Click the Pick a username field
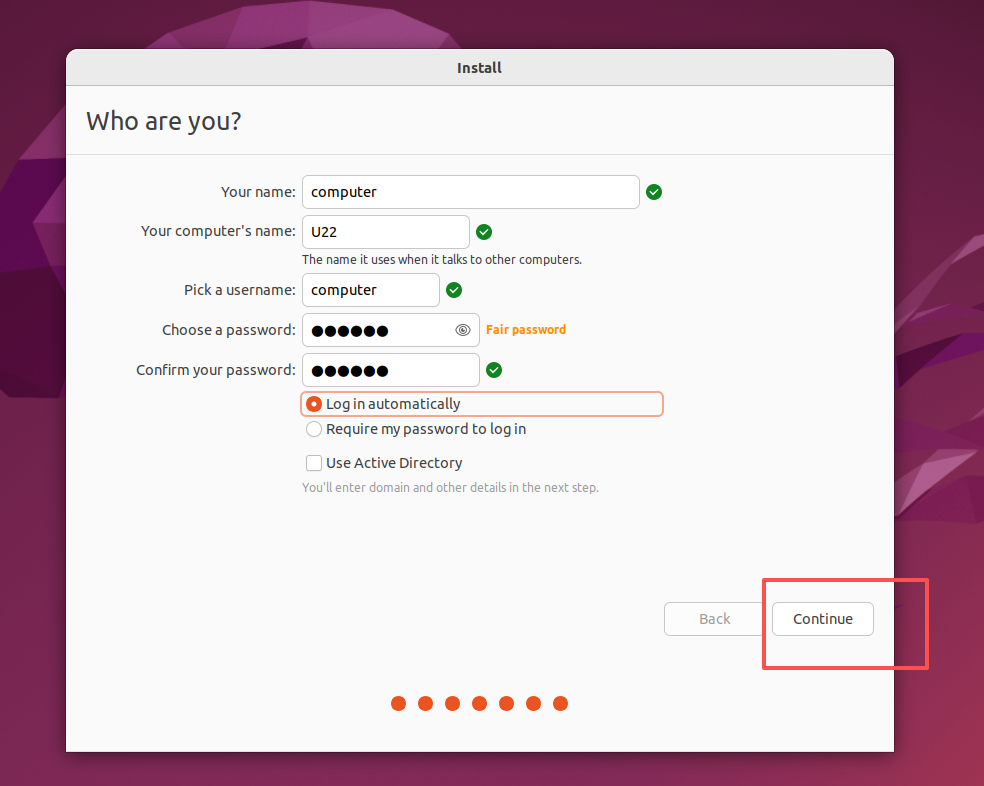The image size is (984, 786). (x=371, y=290)
